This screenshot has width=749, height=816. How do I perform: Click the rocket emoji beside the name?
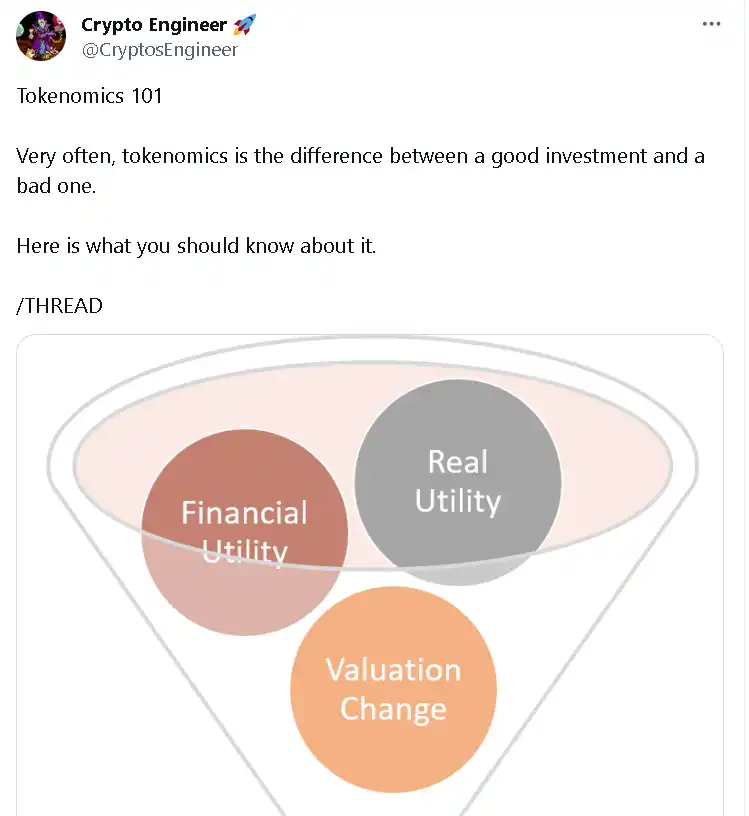point(244,25)
